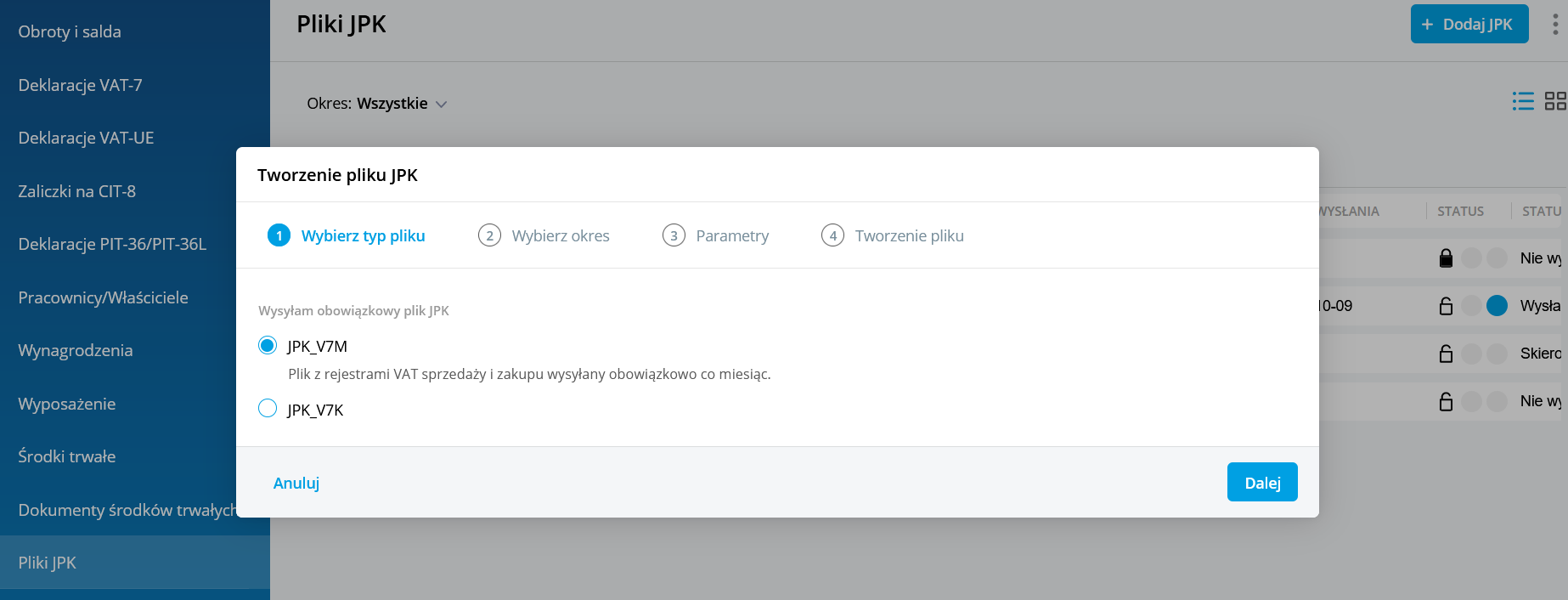
Task: Switch to the grid view icon
Action: [1554, 101]
